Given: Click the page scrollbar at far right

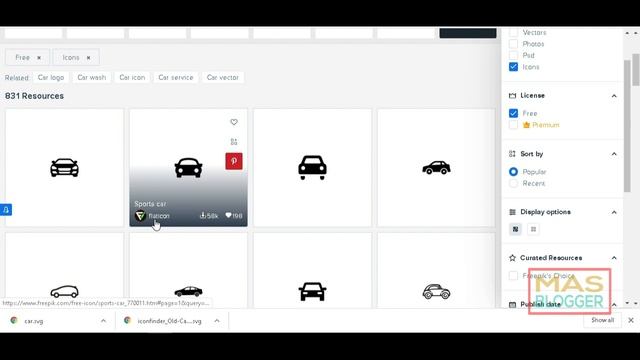Looking at the screenshot, I should [636, 69].
